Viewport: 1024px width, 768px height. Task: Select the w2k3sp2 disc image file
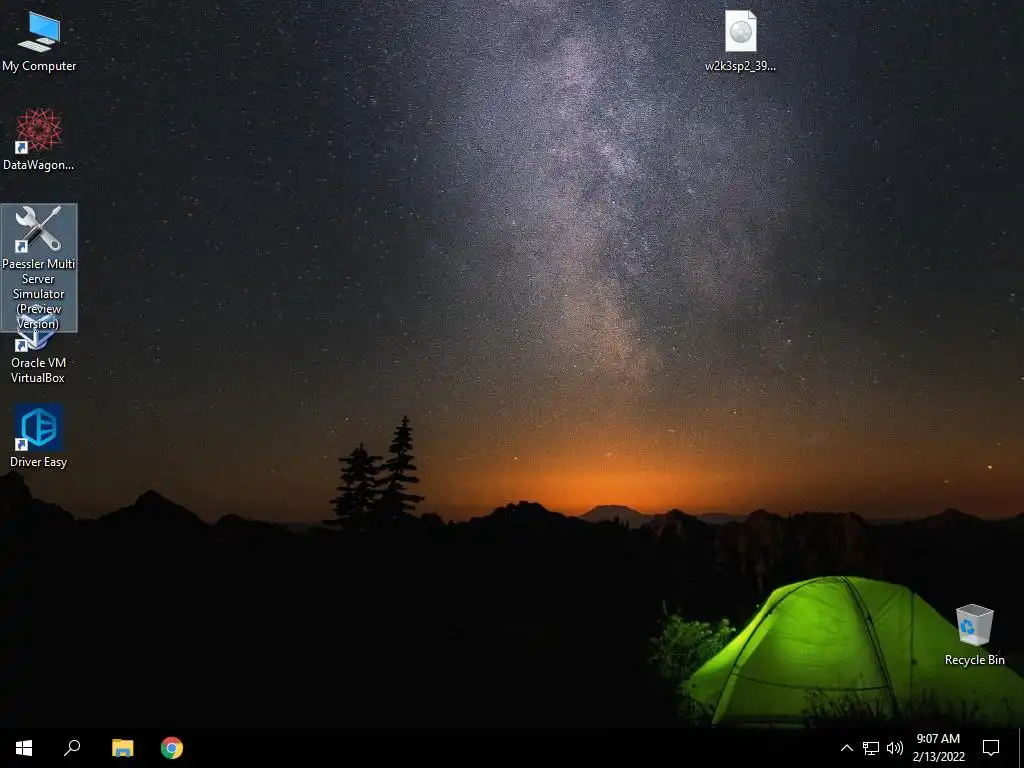point(740,40)
